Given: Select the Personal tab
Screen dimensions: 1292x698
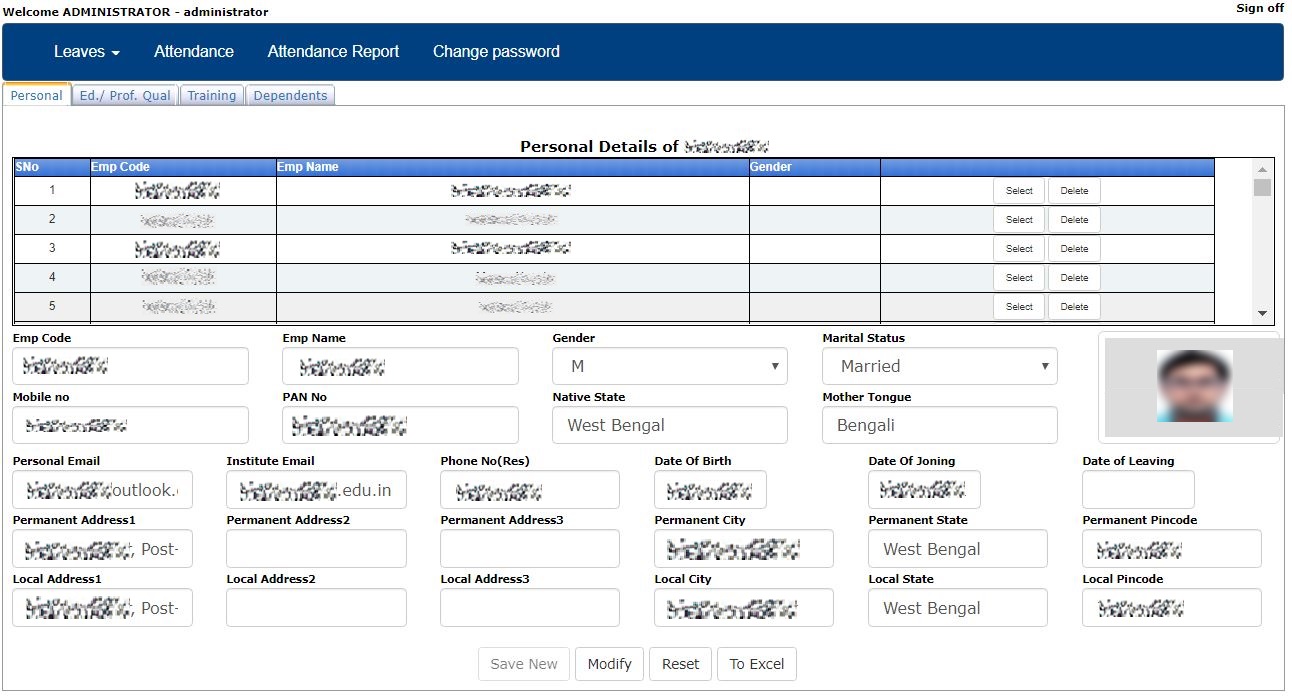Looking at the screenshot, I should pos(36,95).
